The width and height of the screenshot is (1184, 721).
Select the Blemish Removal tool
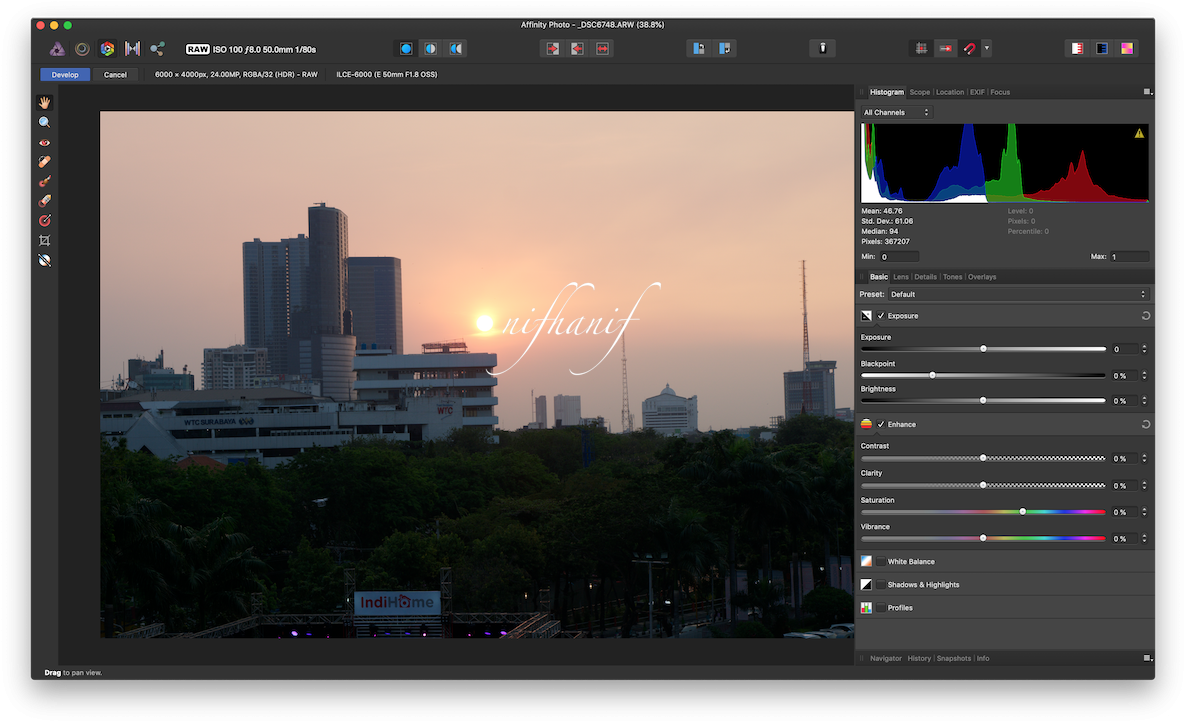44,161
